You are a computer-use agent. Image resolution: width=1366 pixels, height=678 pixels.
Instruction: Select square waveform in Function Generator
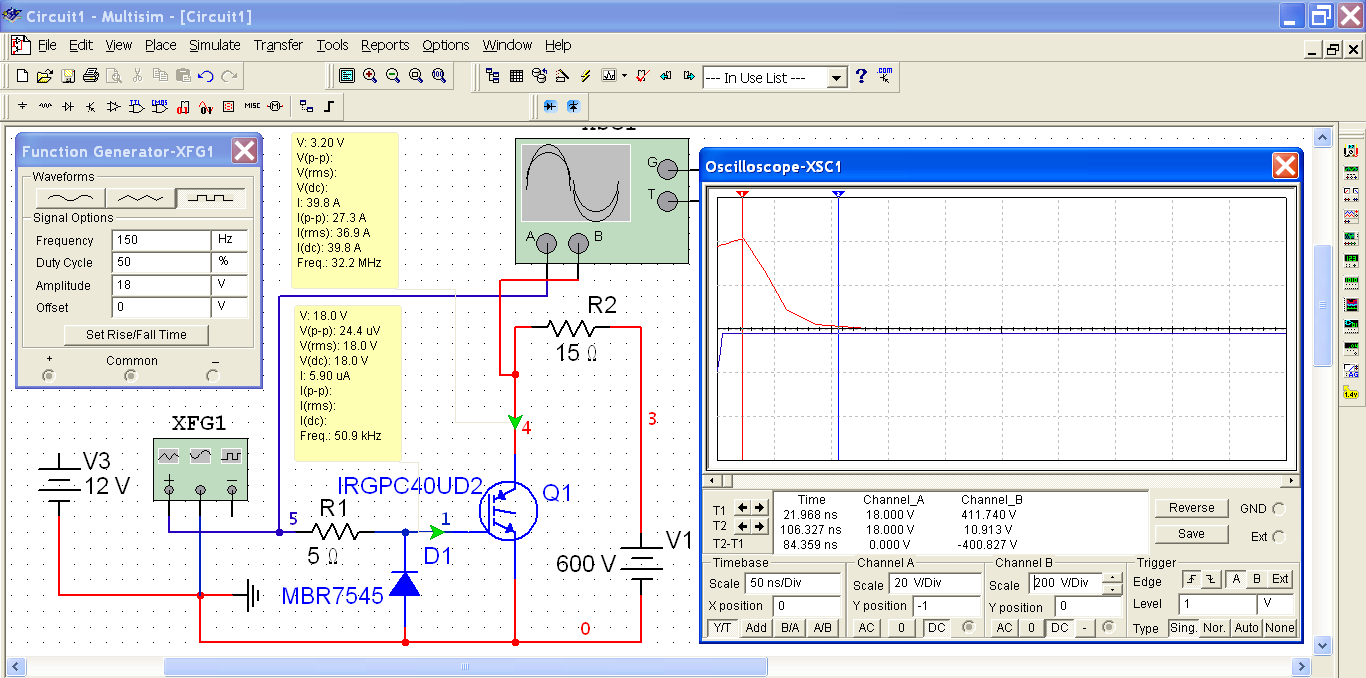(211, 198)
